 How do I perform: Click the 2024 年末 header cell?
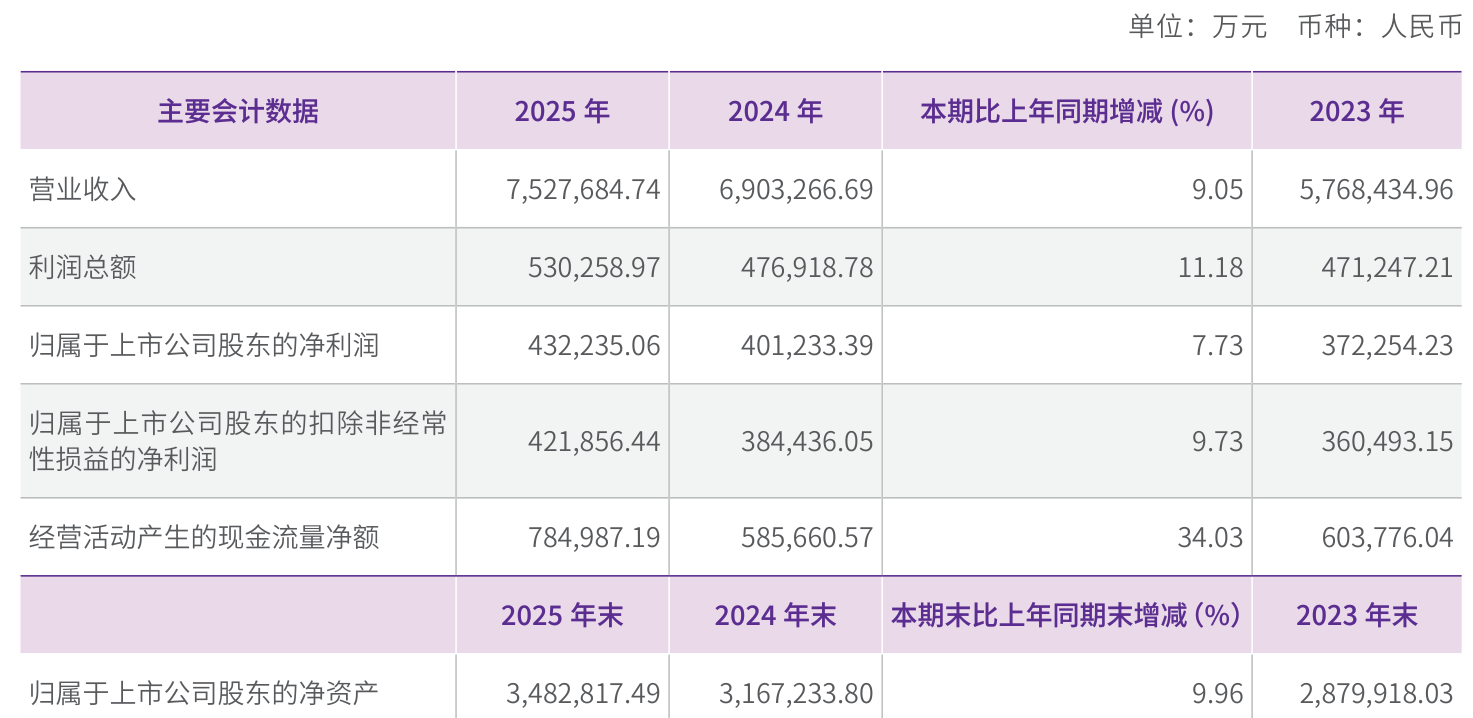pyautogui.click(x=775, y=615)
